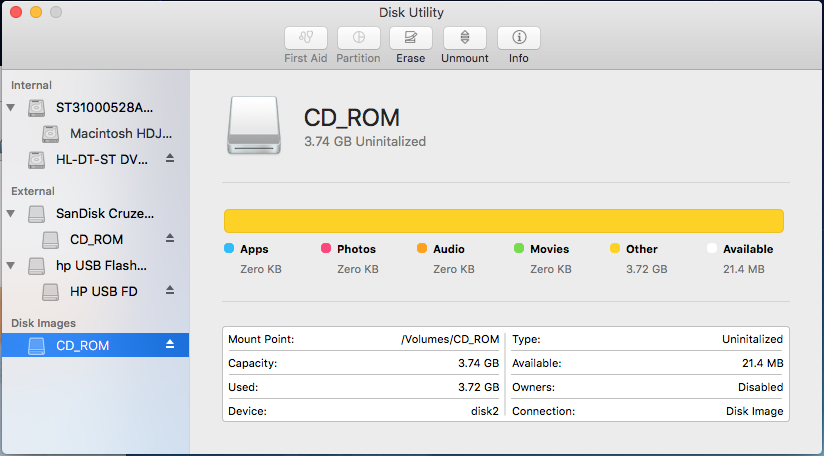
Task: Collapse the SanDisk Cruzer tree
Action: click(12, 213)
